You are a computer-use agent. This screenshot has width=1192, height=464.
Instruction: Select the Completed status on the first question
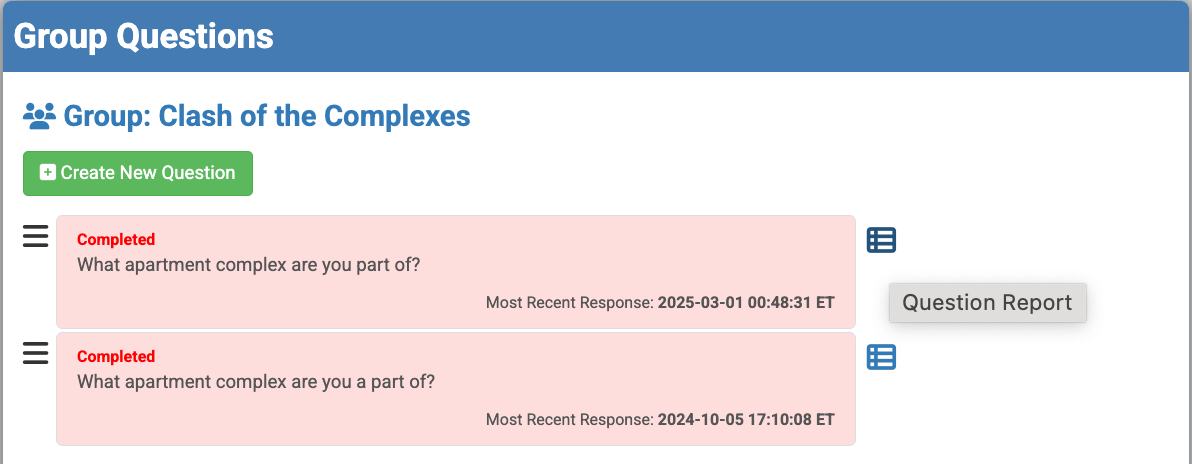[116, 240]
